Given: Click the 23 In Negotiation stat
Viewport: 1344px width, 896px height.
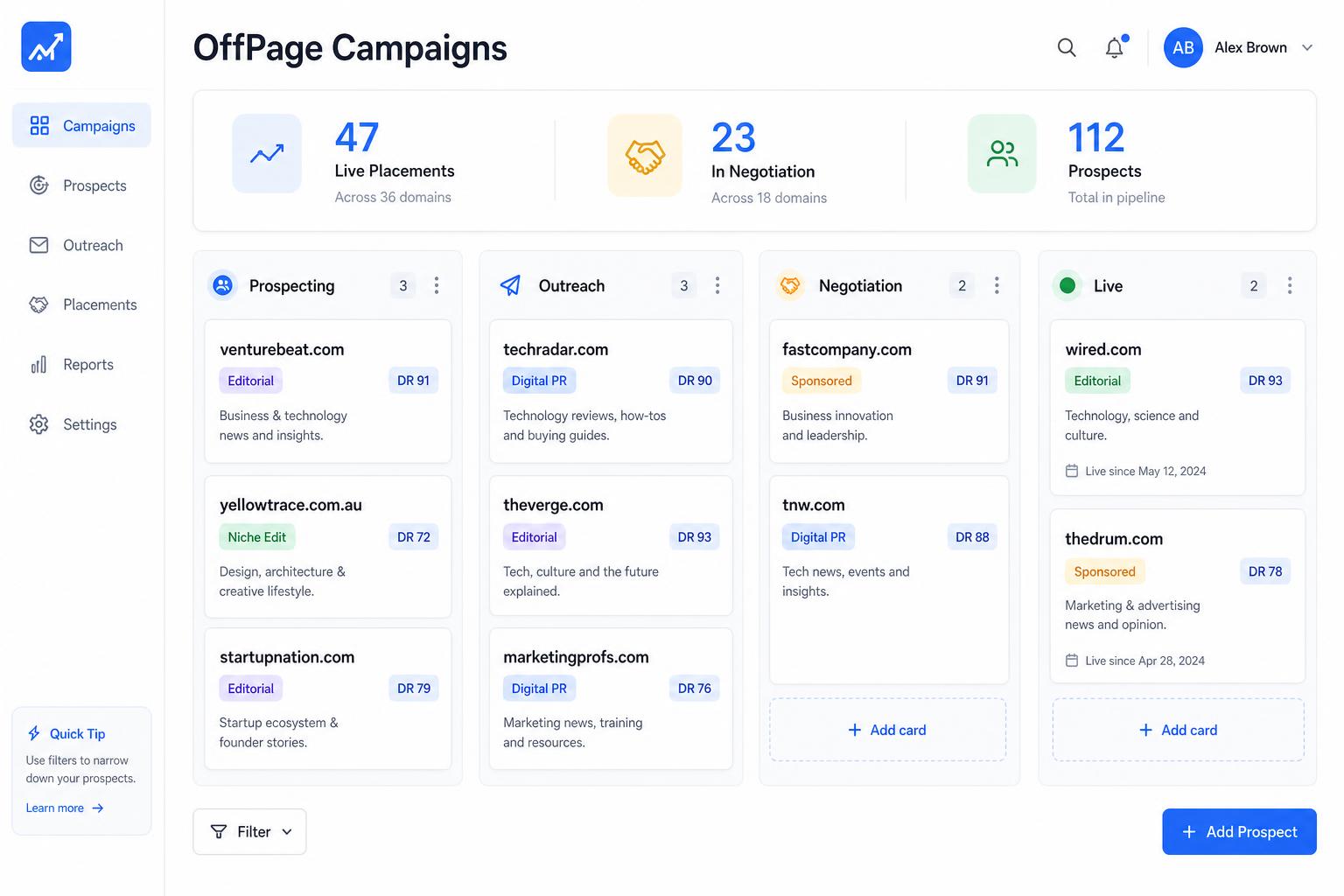Looking at the screenshot, I should click(x=733, y=137).
